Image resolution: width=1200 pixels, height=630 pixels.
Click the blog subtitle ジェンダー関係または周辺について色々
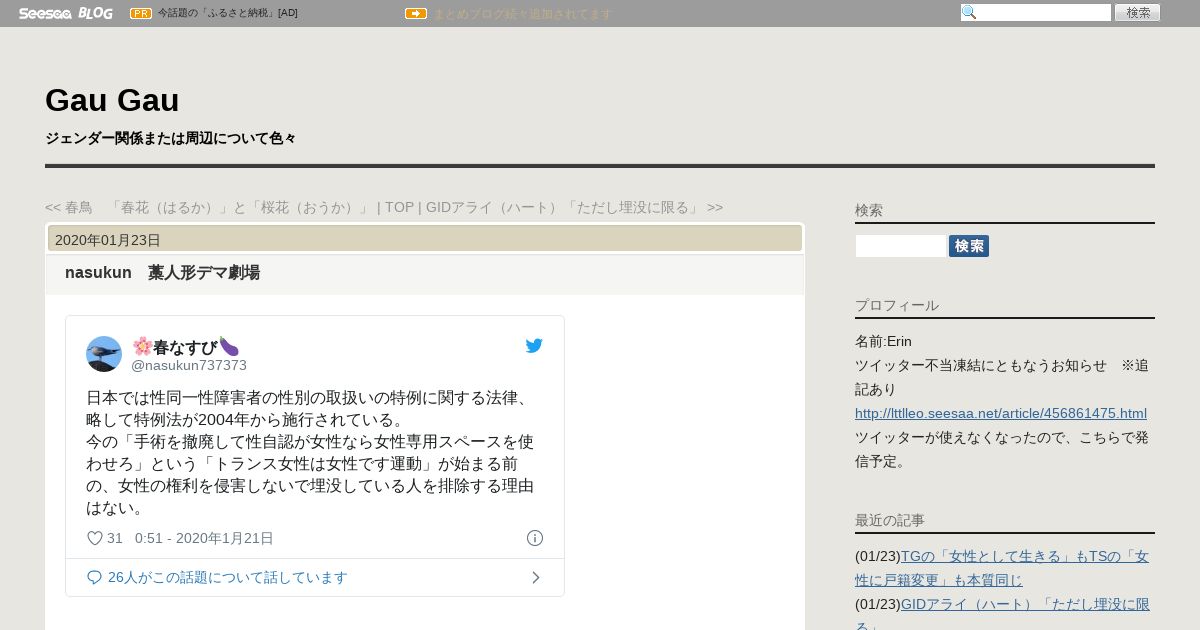171,138
